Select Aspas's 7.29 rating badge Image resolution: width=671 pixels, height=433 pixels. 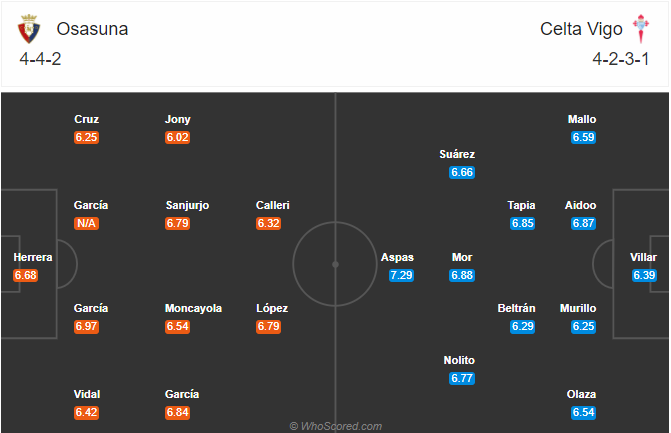[x=401, y=275]
